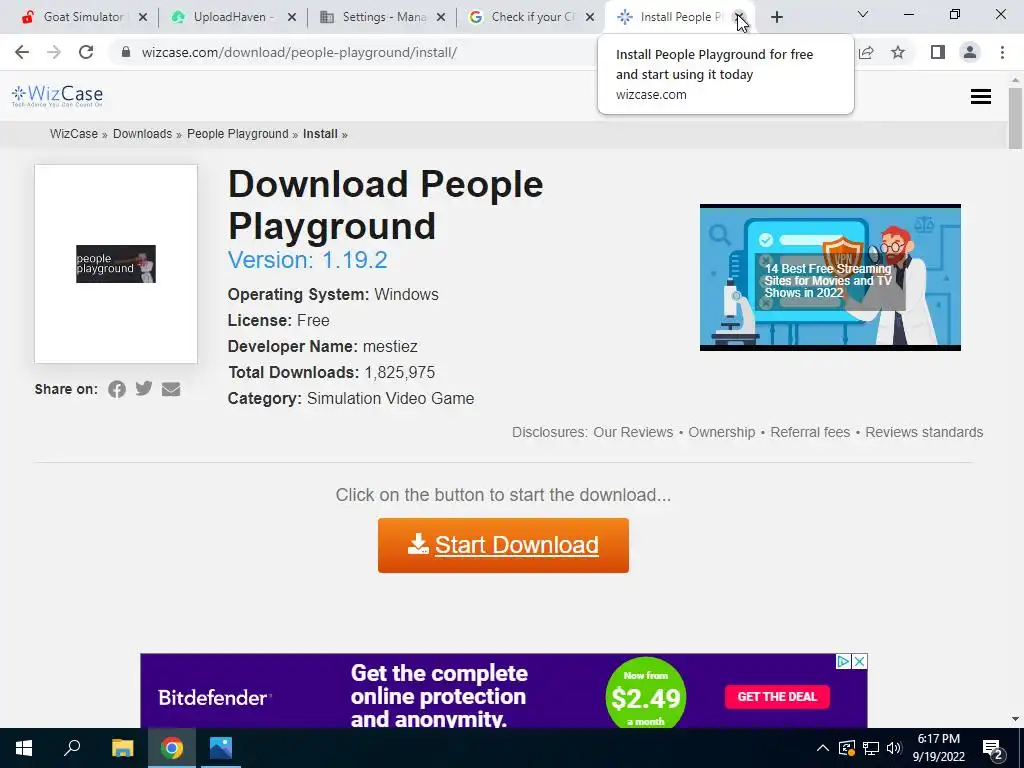Open the WizCase hamburger menu
The image size is (1024, 768).
[x=980, y=97]
